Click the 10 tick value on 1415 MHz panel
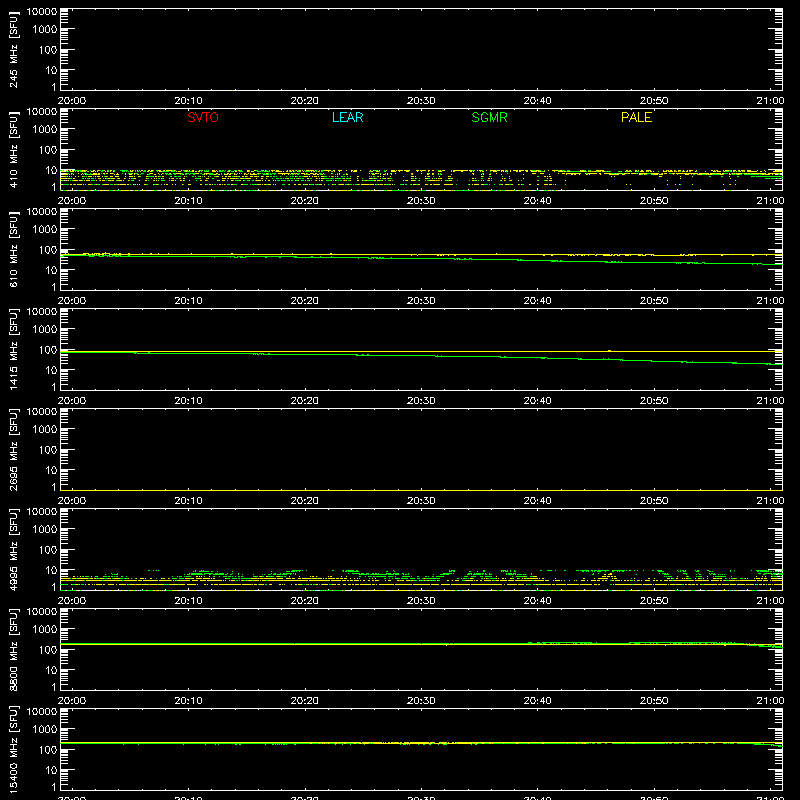The height and width of the screenshot is (800, 800). pos(51,370)
